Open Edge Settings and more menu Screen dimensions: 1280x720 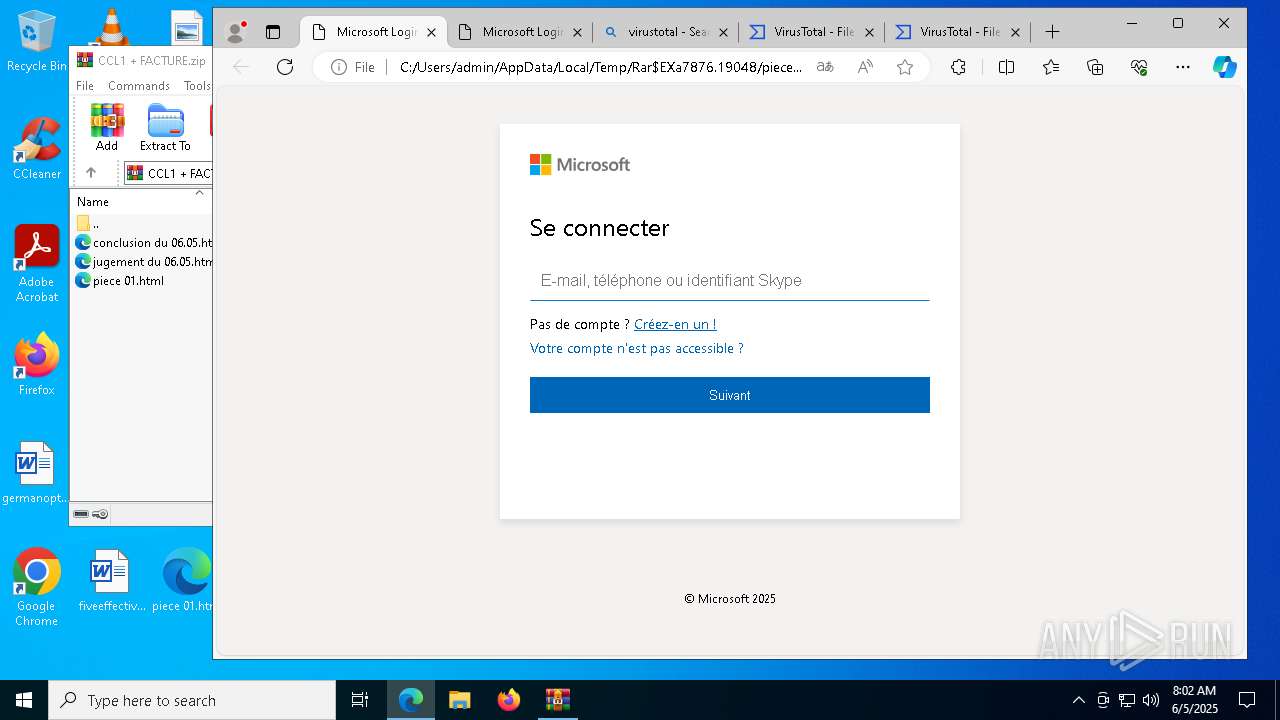point(1183,67)
